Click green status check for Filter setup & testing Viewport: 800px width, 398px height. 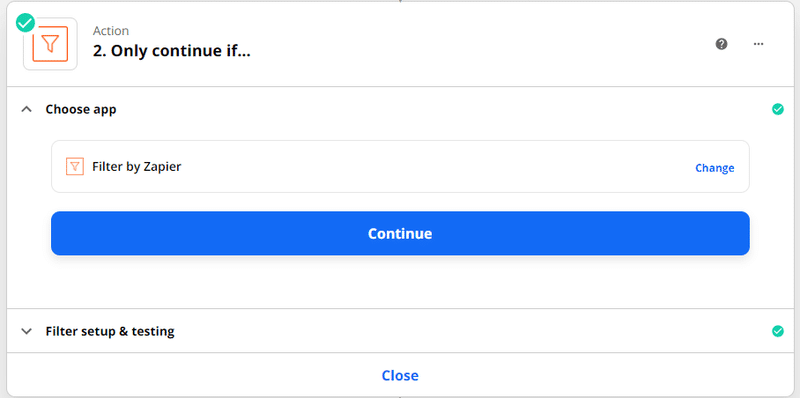[778, 331]
